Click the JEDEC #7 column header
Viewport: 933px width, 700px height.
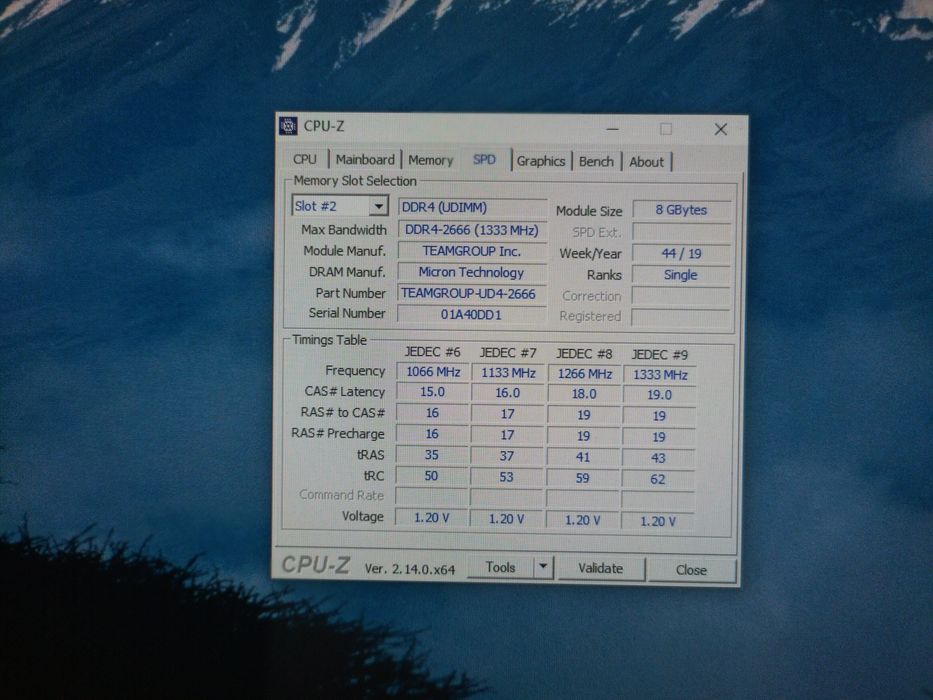(x=508, y=353)
